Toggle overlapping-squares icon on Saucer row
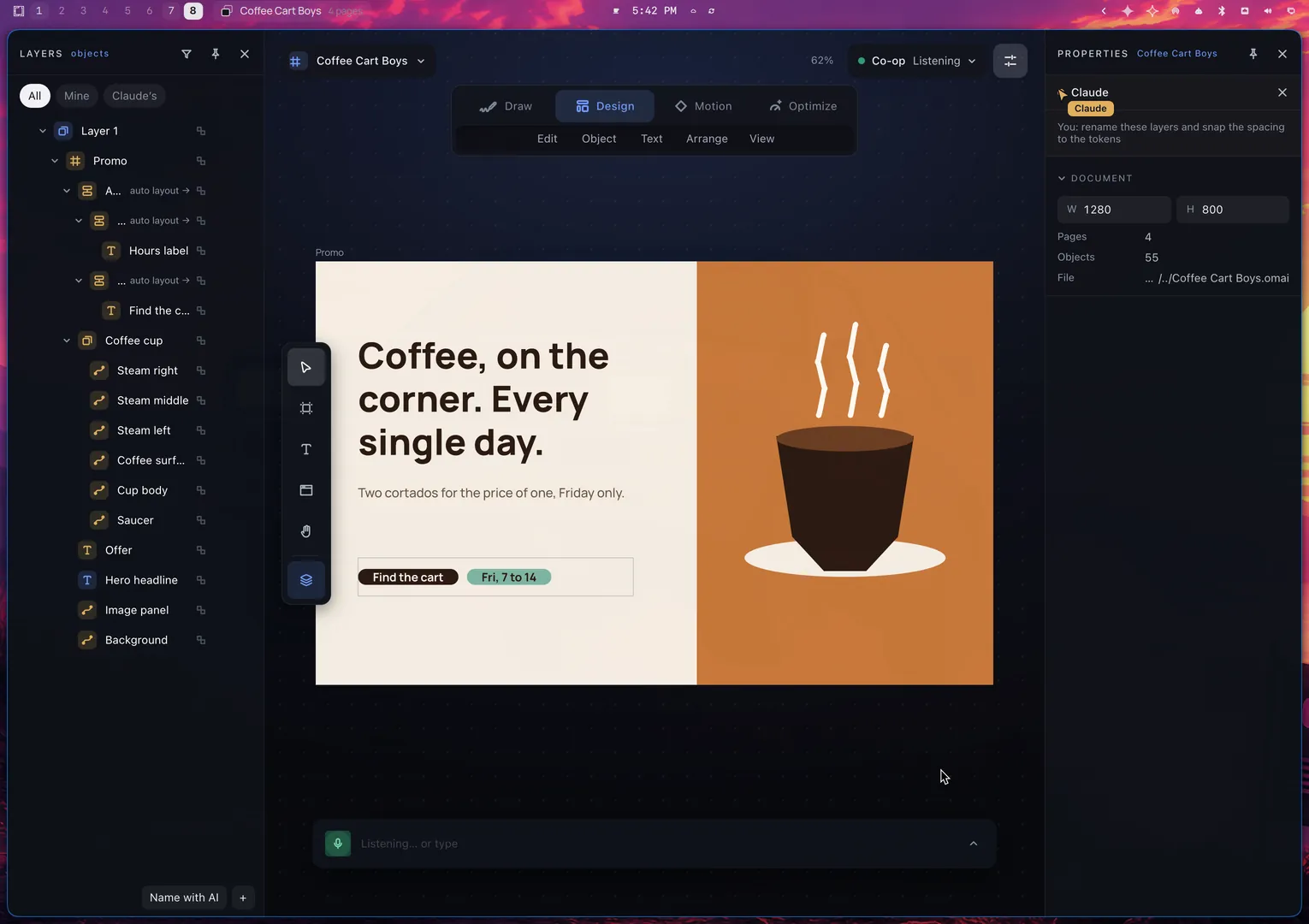1309x924 pixels. point(201,520)
